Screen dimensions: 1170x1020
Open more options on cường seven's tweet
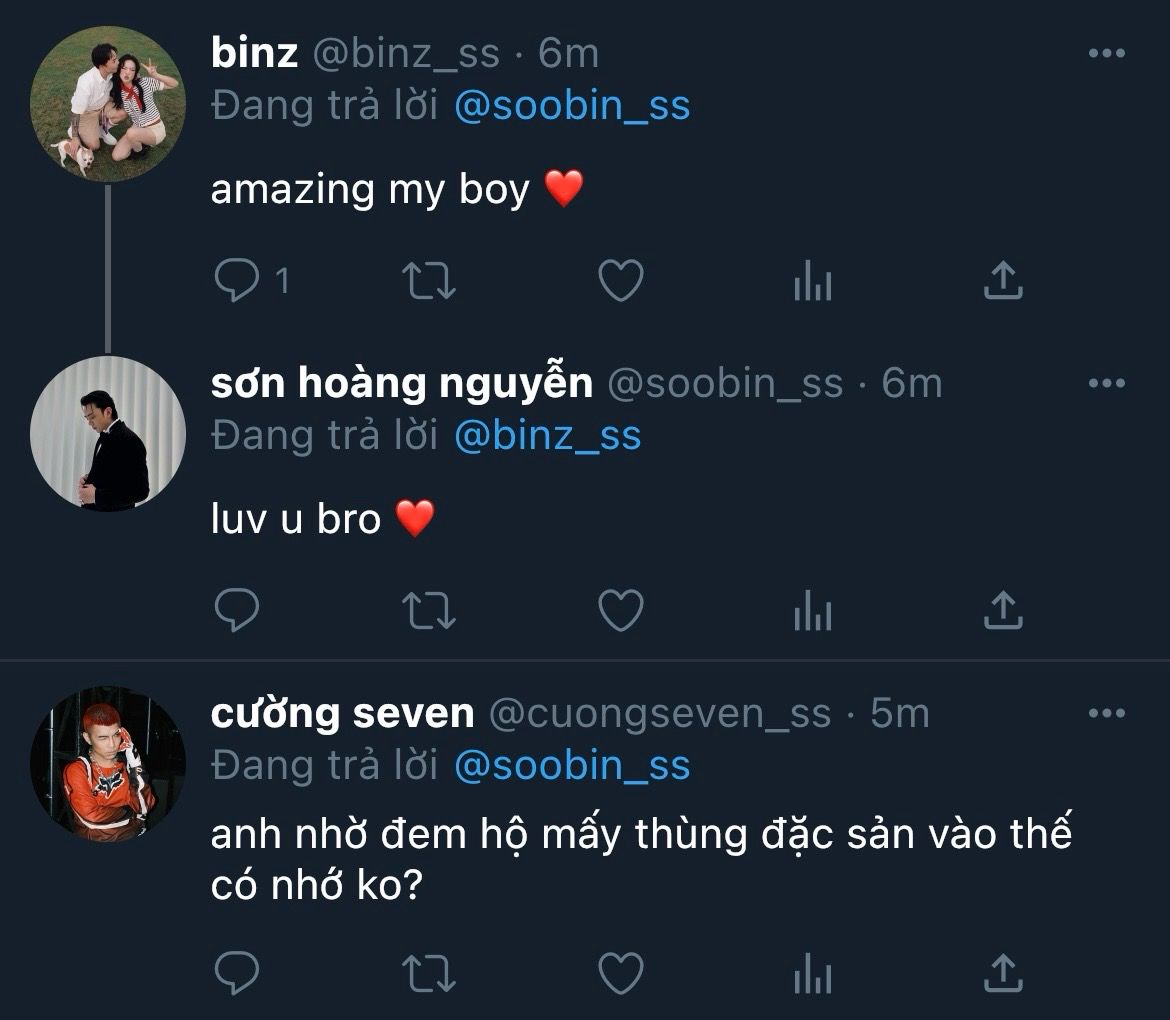pos(1106,713)
